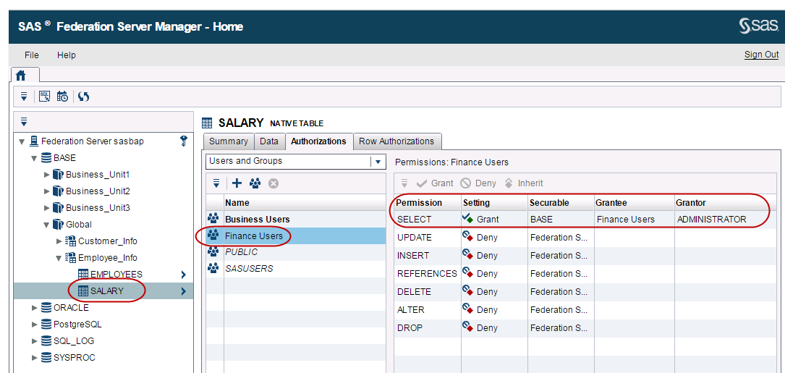Click the SQL_LOG database icon
This screenshot has width=796, height=384.
46,341
